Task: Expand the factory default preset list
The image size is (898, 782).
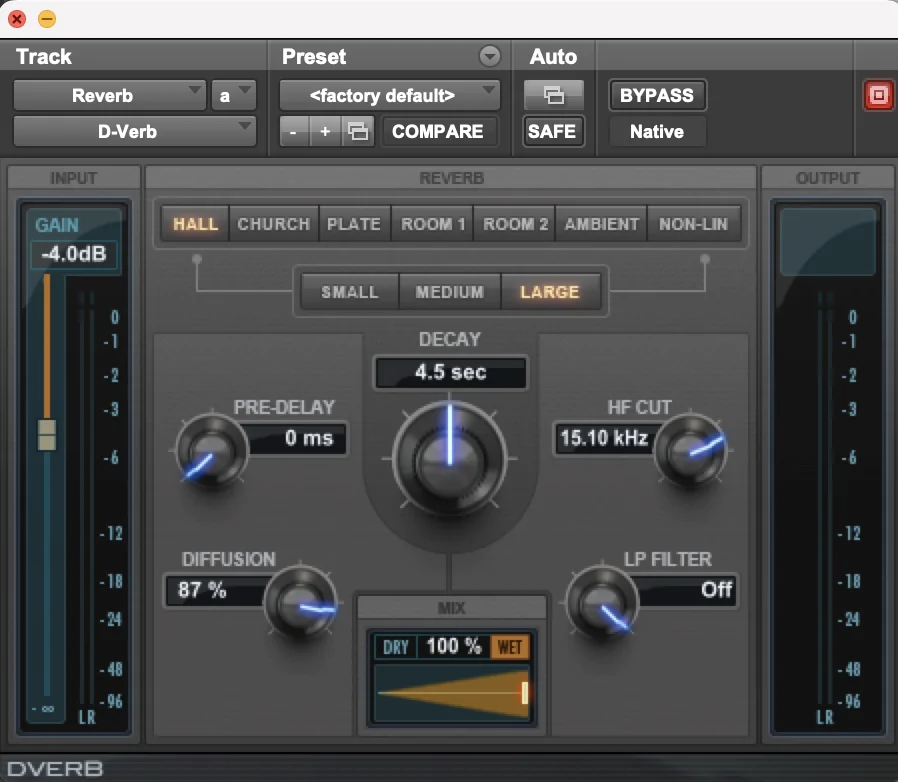Action: coord(389,96)
